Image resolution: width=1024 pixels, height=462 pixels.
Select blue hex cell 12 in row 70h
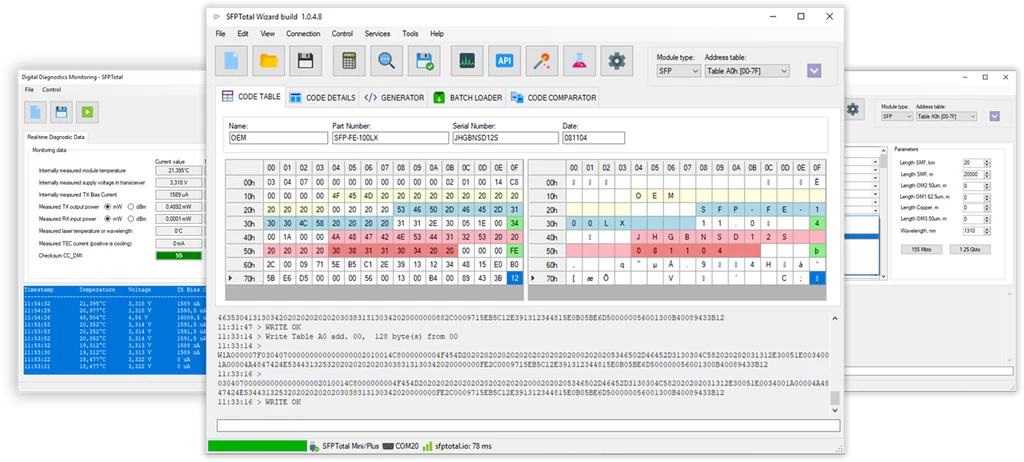pos(514,278)
